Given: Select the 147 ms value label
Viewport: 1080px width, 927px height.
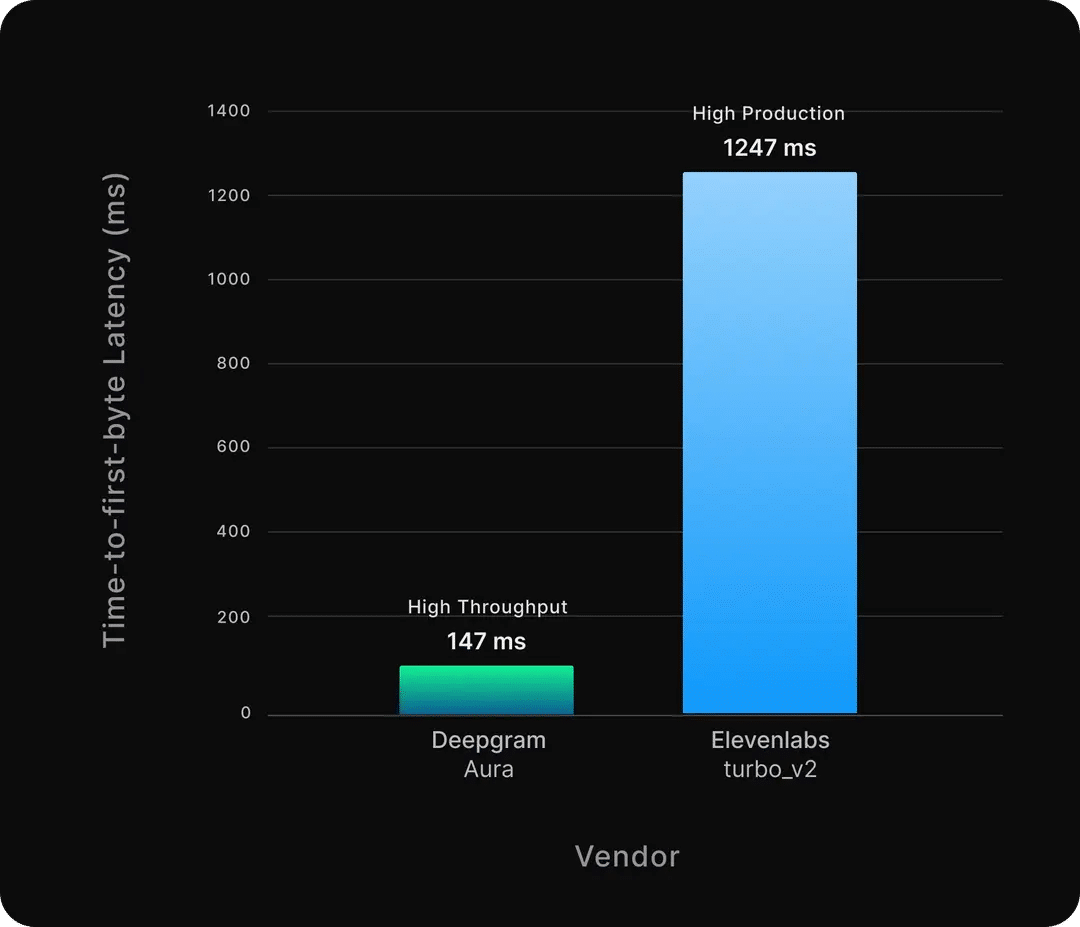Looking at the screenshot, I should coord(486,641).
